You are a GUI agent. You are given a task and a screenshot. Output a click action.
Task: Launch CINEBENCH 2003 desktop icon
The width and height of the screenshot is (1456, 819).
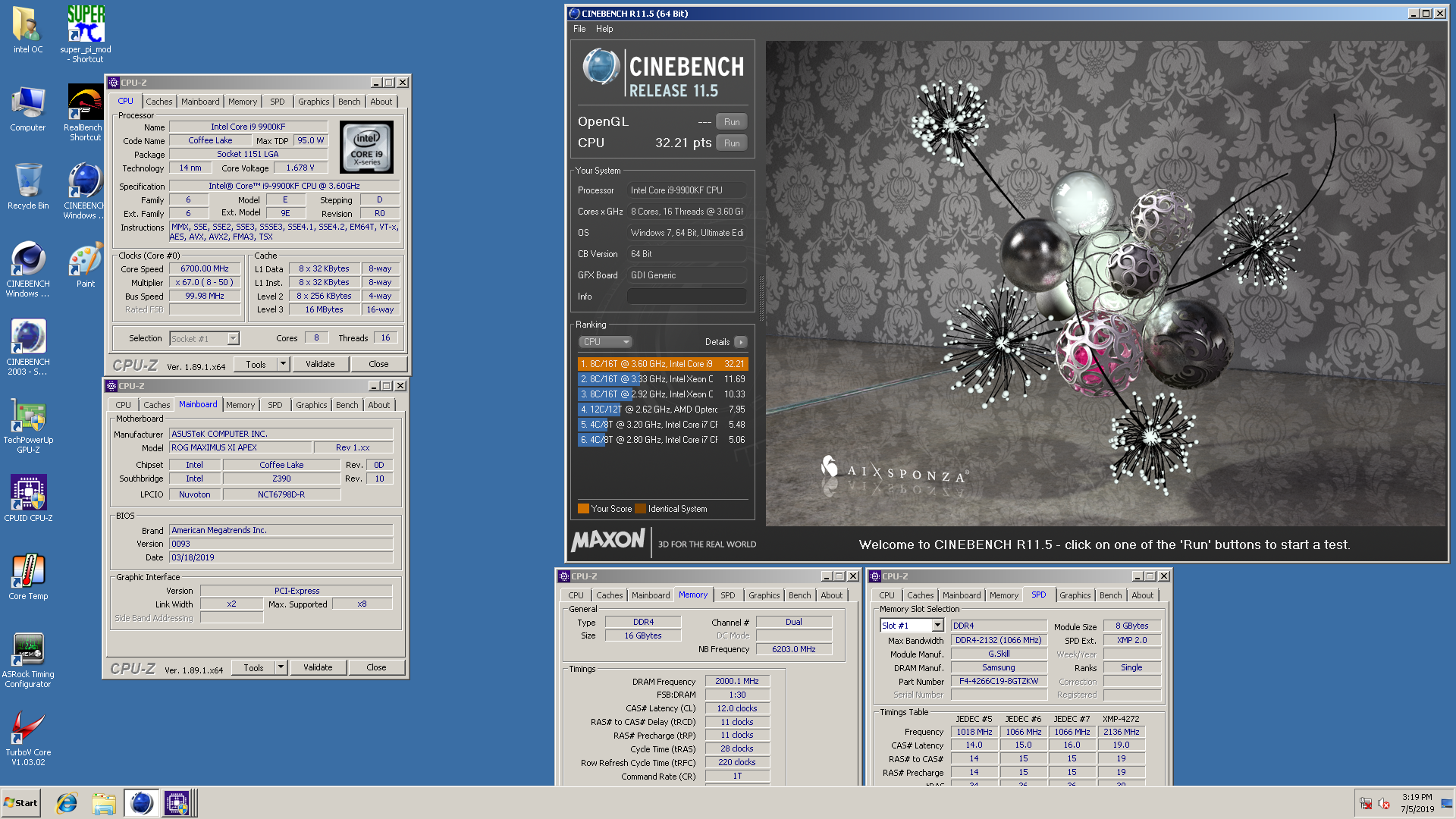point(28,347)
